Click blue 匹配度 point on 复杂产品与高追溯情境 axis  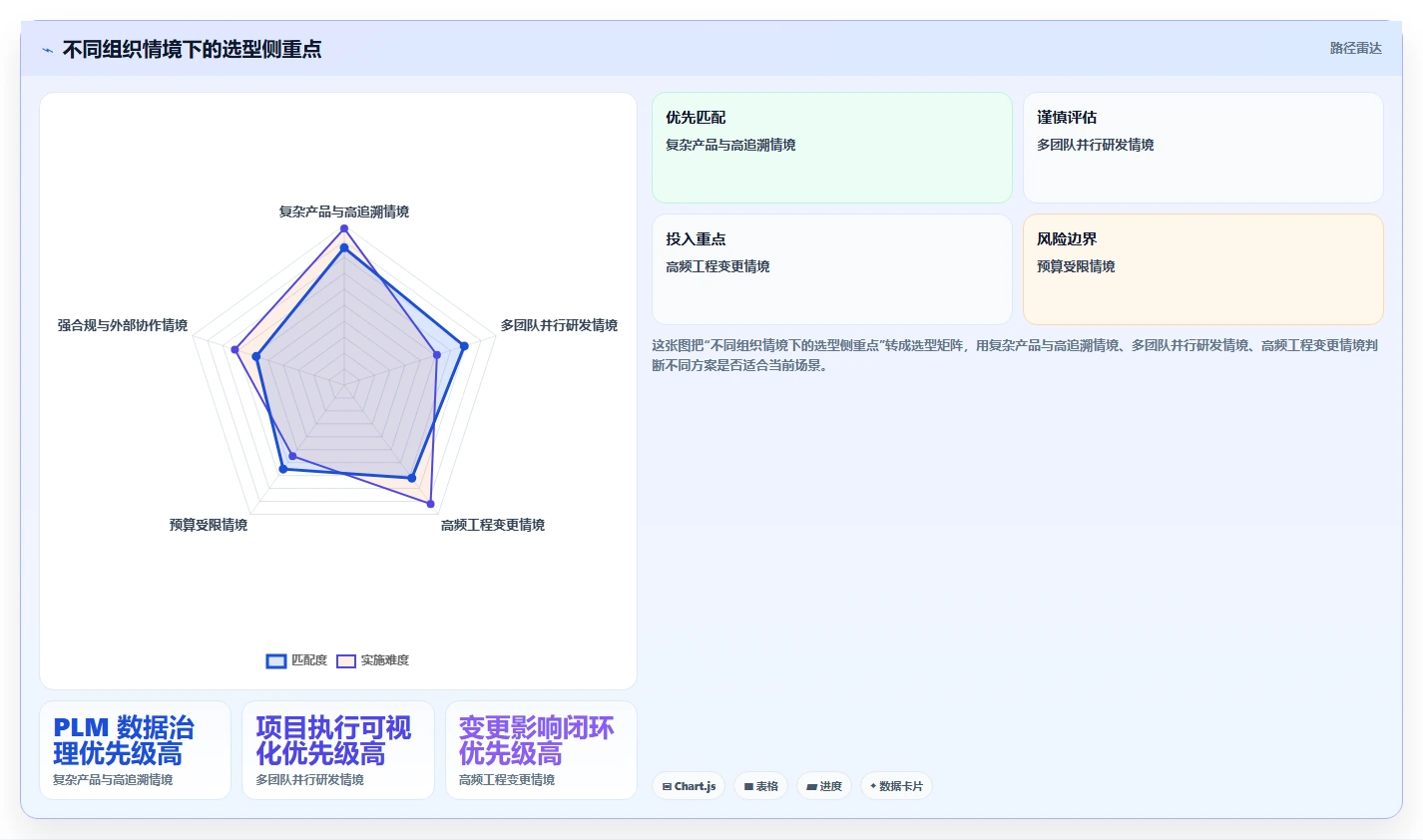[344, 247]
